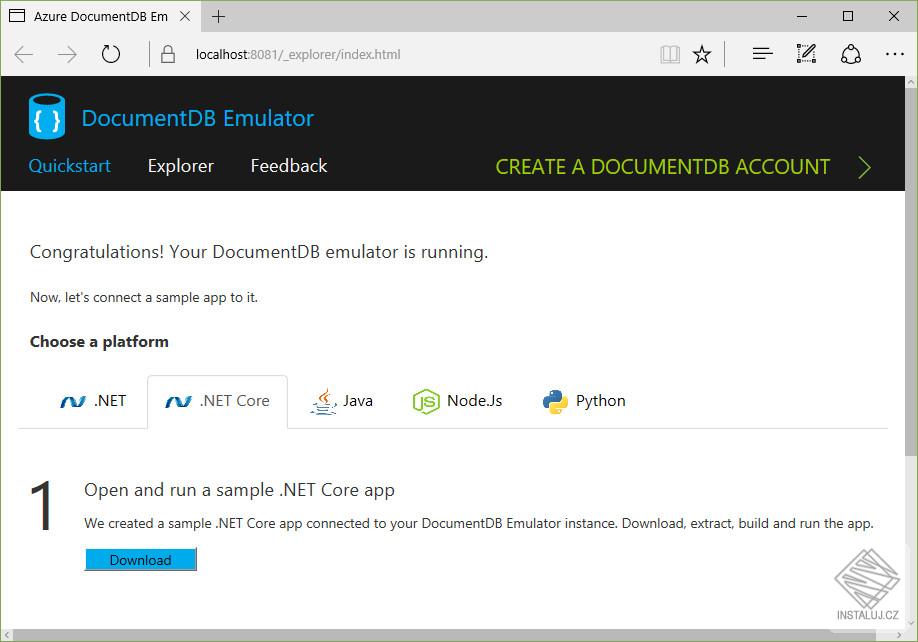918x642 pixels.
Task: Open the More options menu
Action: point(895,53)
